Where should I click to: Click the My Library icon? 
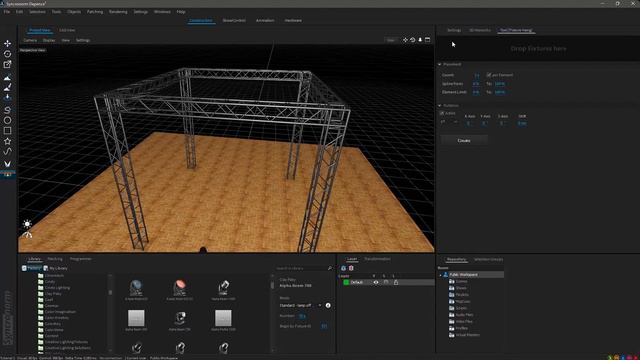click(46, 268)
